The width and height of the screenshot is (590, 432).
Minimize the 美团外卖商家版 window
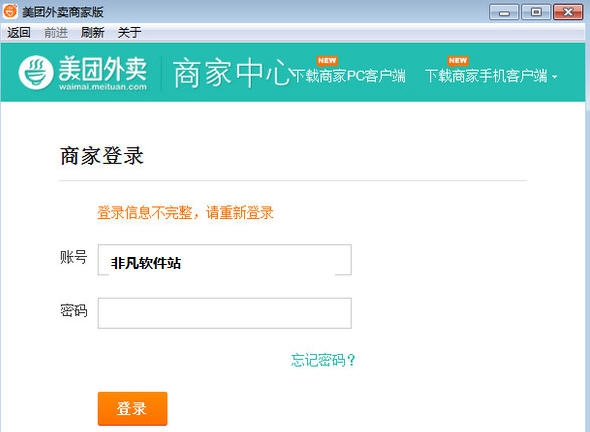click(x=504, y=13)
